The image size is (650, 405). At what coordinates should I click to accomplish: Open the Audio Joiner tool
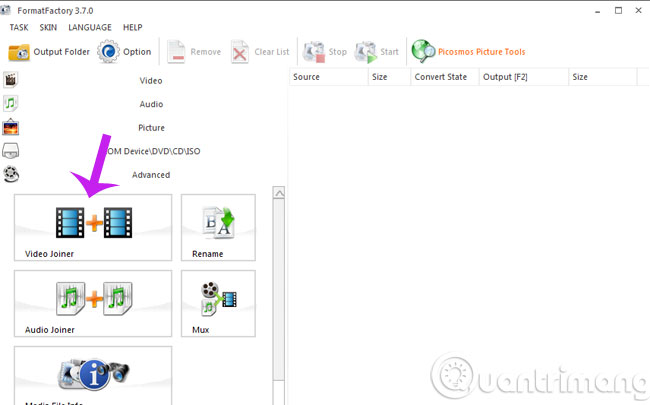(x=93, y=303)
